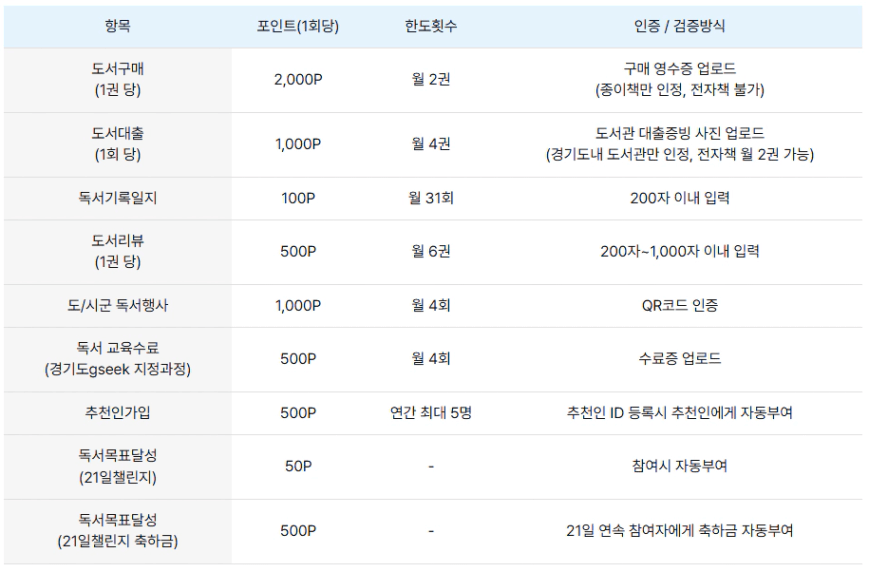This screenshot has height=572, width=869.
Task: Click the 도서대출 row label
Action: click(117, 133)
